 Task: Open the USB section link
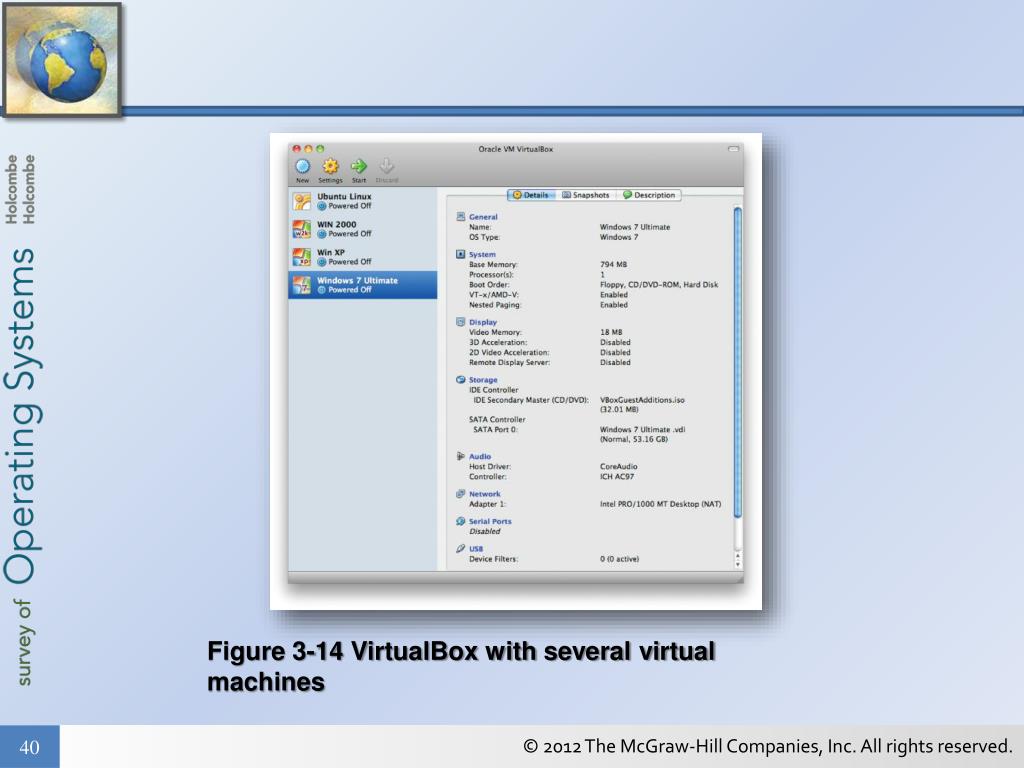476,549
